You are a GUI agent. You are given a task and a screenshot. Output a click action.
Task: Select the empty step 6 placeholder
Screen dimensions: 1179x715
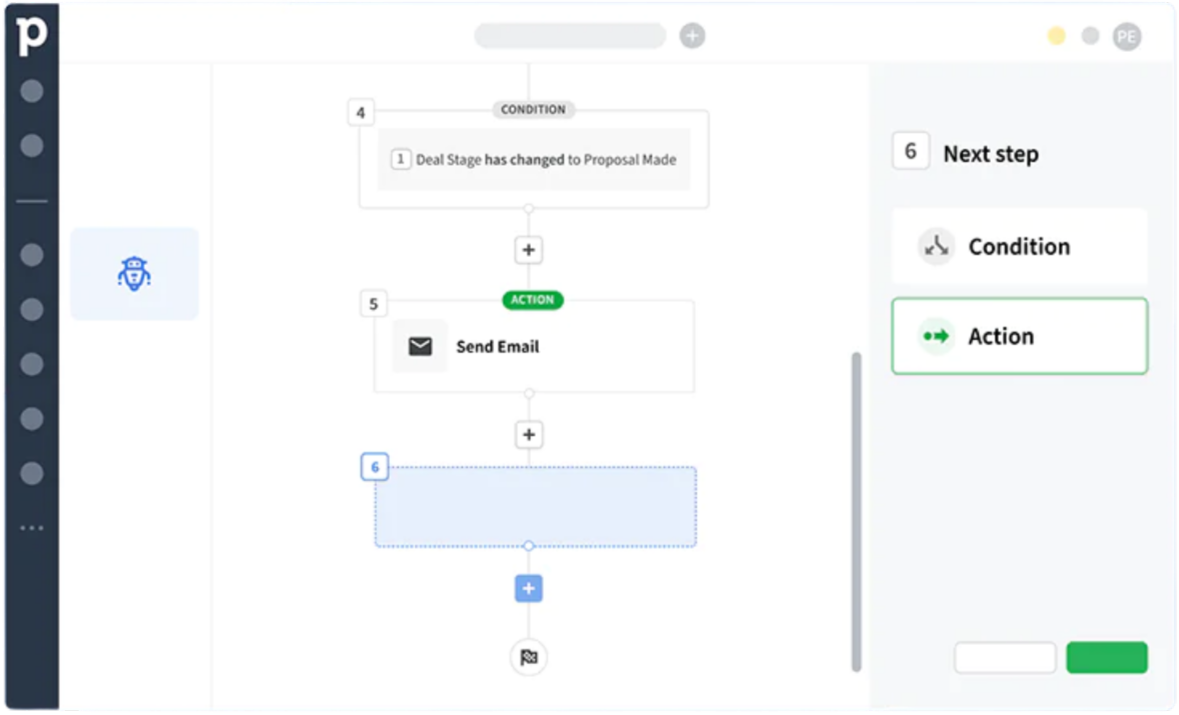click(x=535, y=507)
